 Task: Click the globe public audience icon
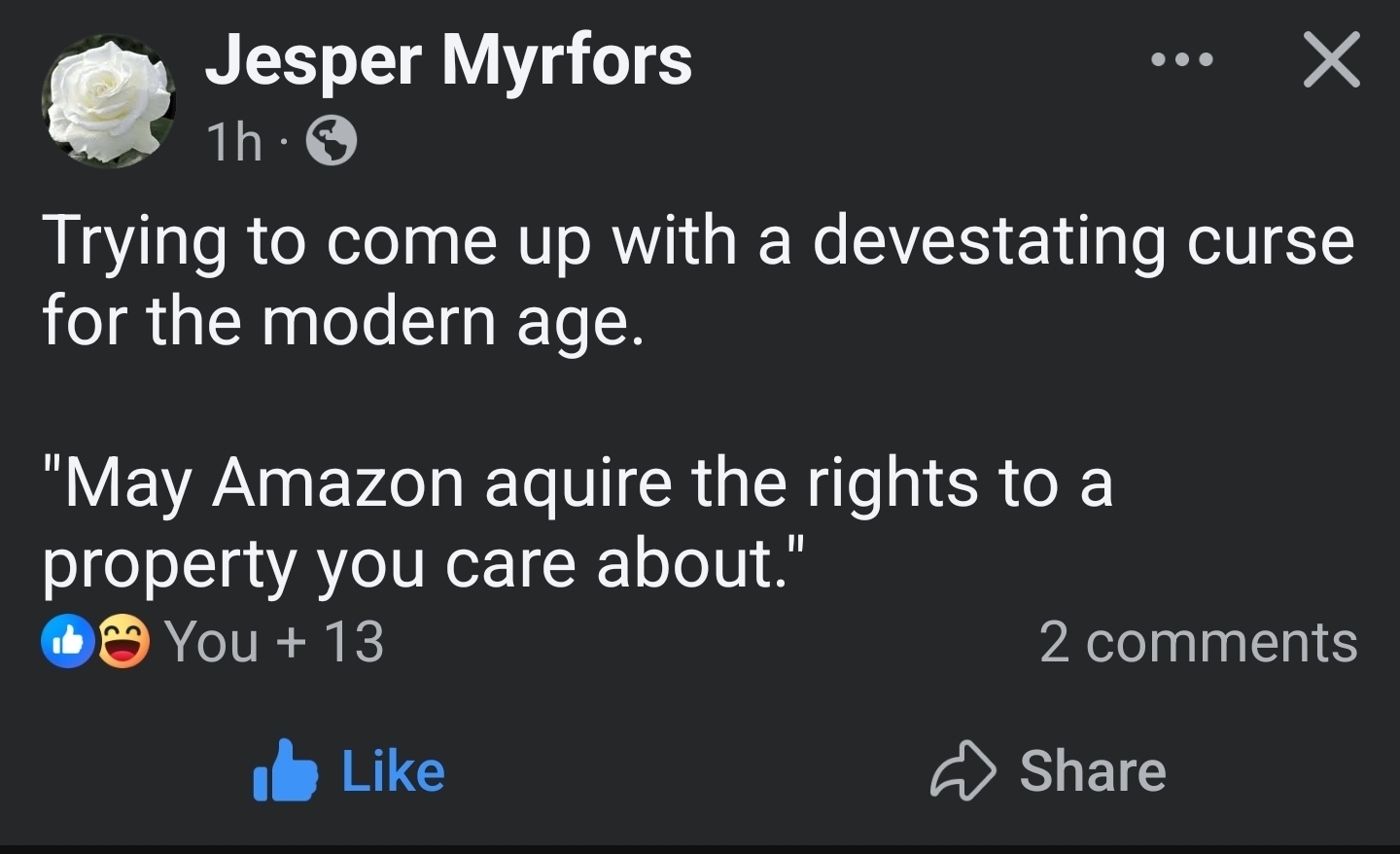pyautogui.click(x=332, y=142)
